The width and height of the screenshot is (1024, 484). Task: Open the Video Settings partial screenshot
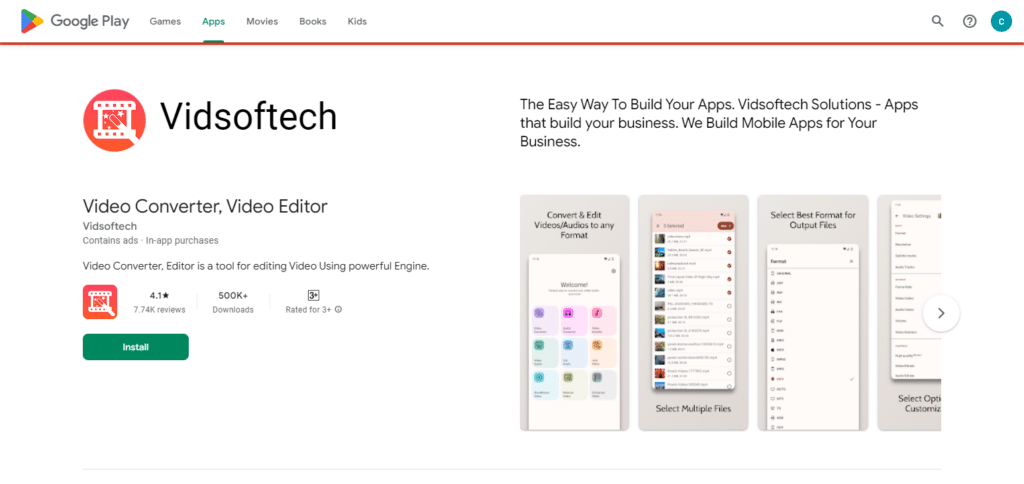pyautogui.click(x=909, y=313)
